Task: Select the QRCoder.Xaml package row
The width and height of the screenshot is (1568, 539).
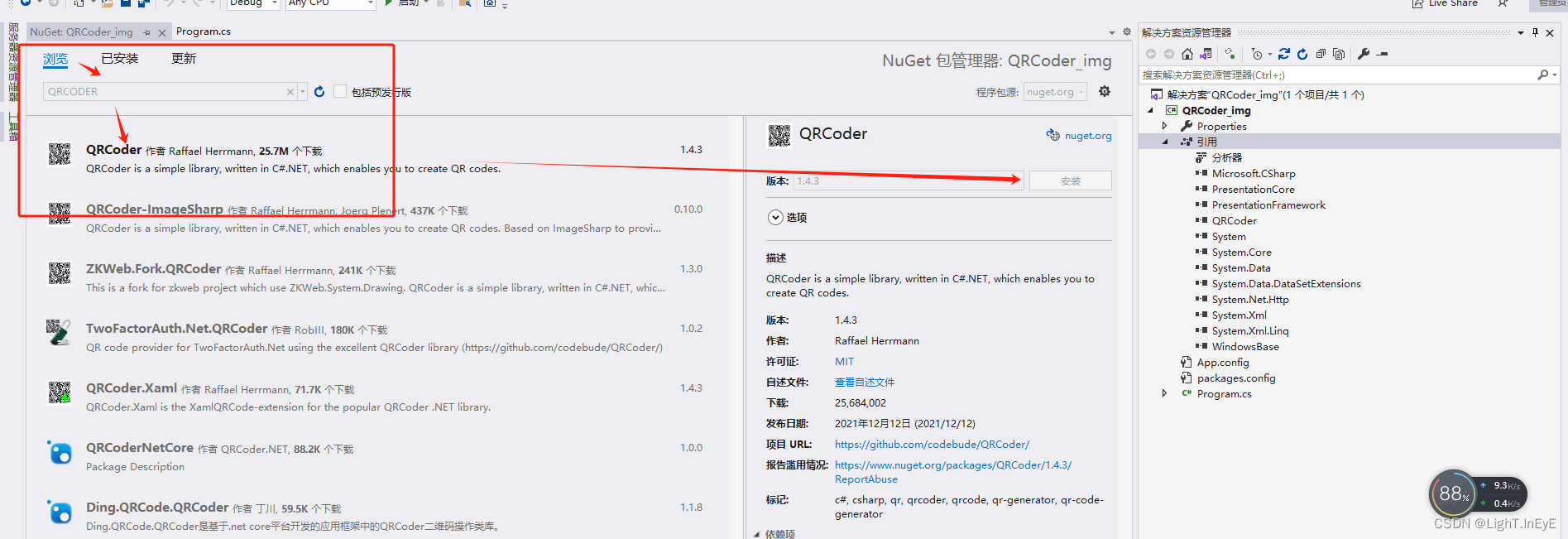Action: pyautogui.click(x=376, y=397)
